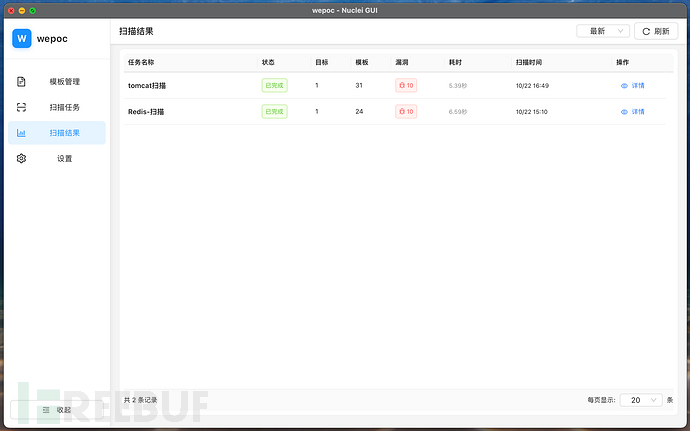Click the eye icon in Redis-扫描 row
Image resolution: width=690 pixels, height=431 pixels.
coord(624,112)
